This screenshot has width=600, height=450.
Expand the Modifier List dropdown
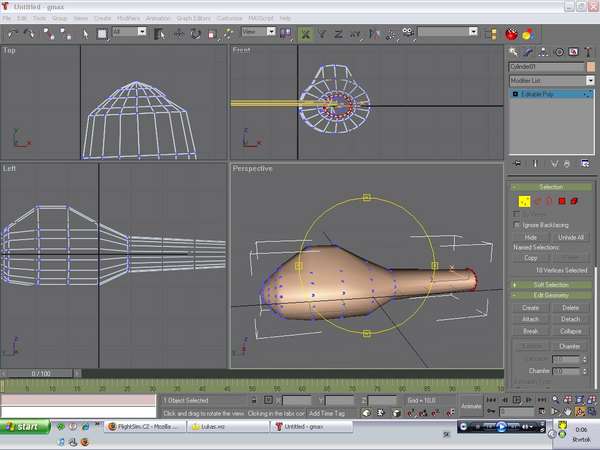coord(552,80)
